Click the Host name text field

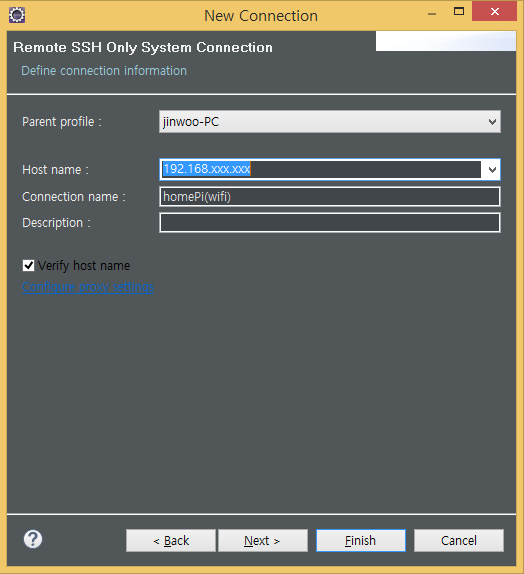(321, 169)
